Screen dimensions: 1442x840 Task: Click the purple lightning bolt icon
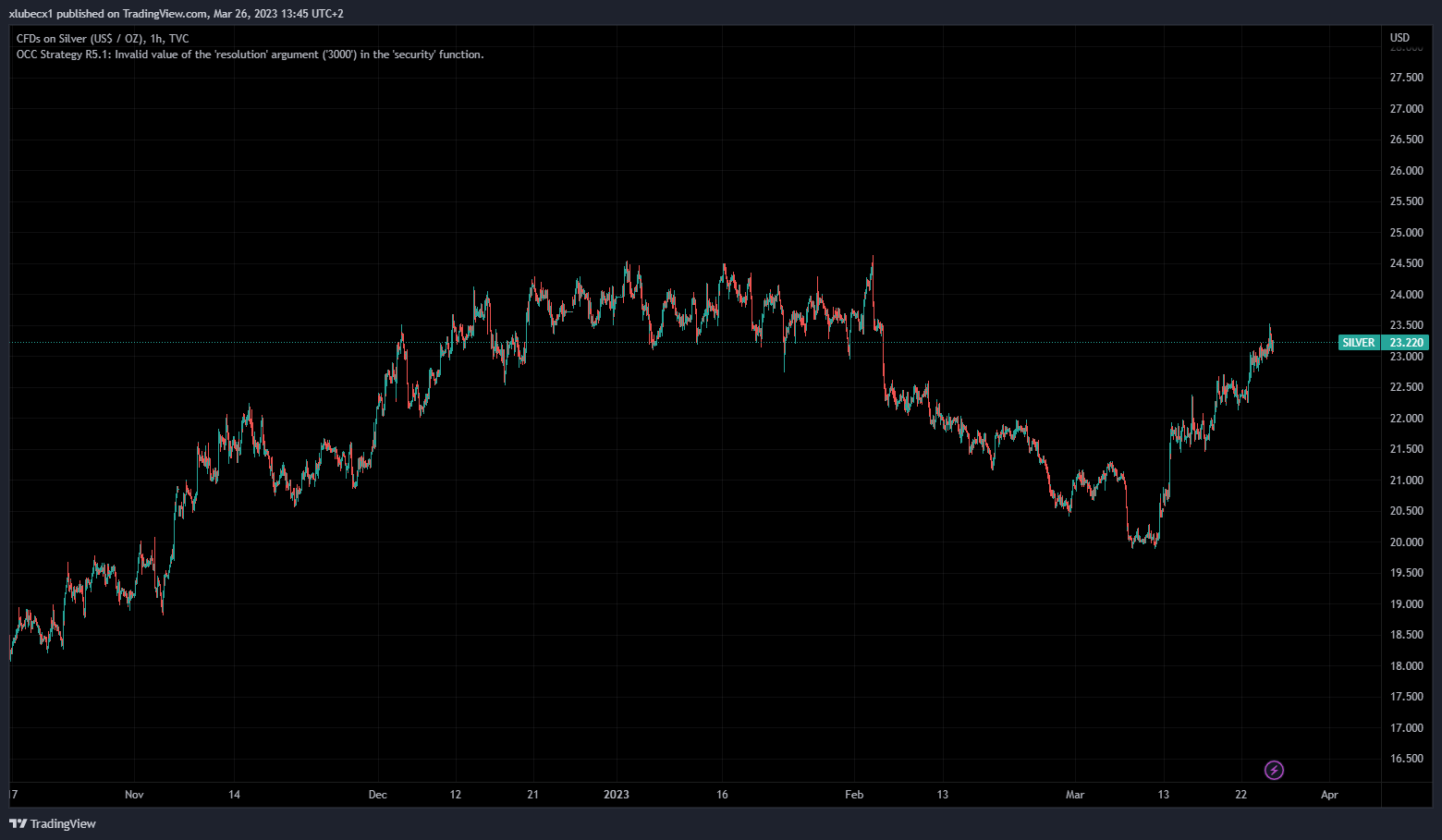(1274, 770)
